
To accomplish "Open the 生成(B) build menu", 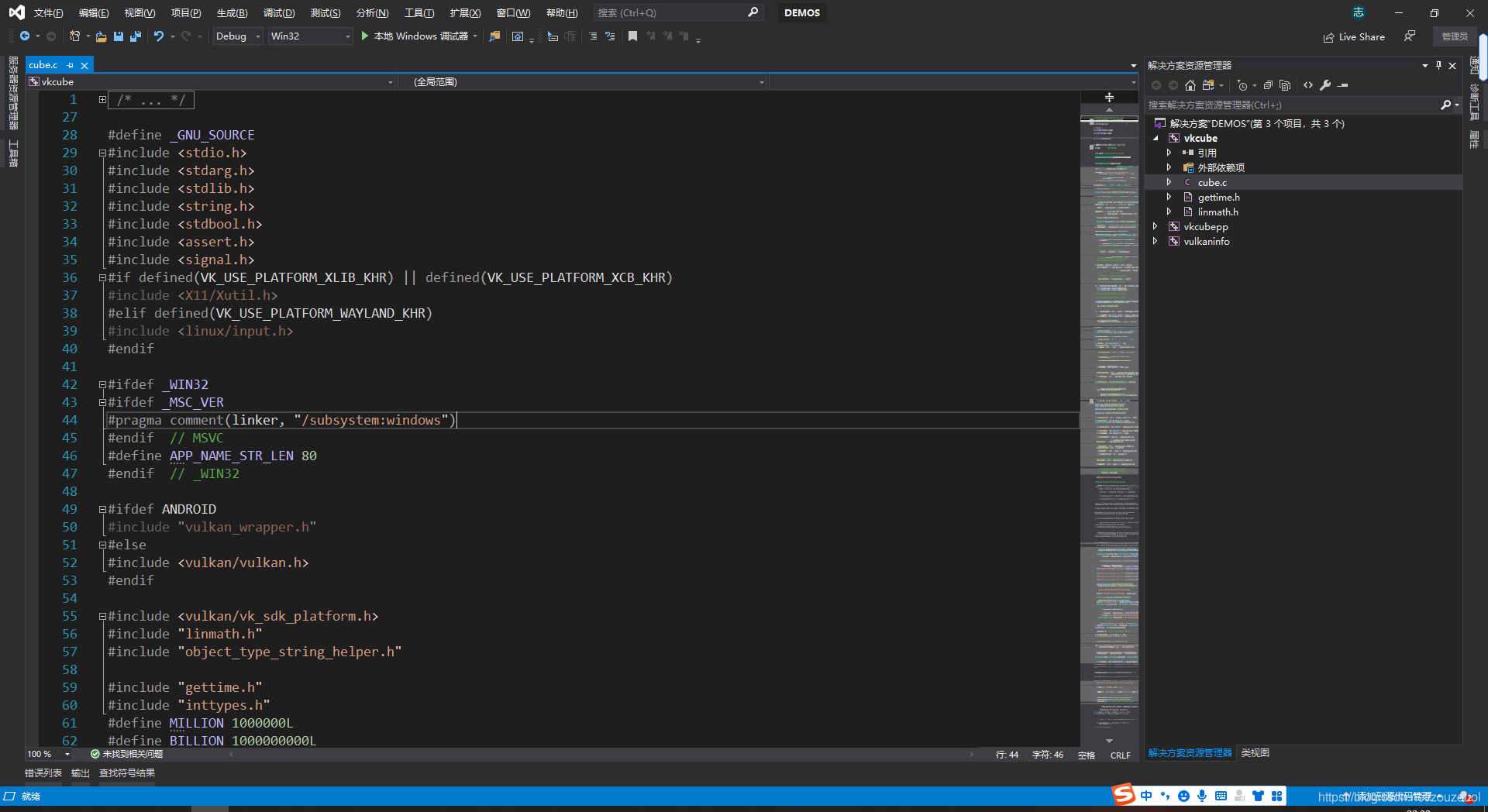I will coord(232,13).
